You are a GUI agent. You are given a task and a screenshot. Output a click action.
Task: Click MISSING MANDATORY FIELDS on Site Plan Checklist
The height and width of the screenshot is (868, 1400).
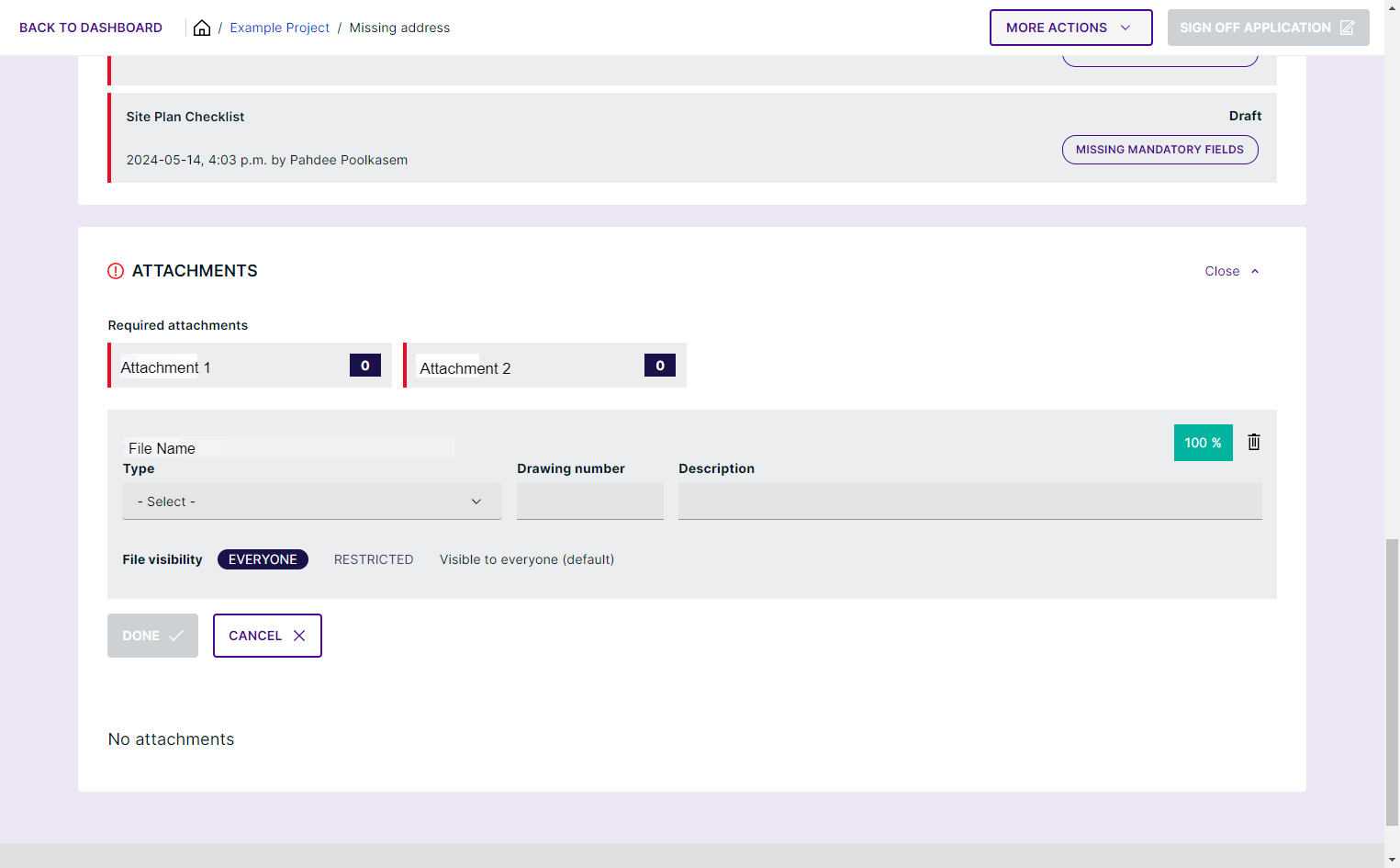pos(1160,150)
